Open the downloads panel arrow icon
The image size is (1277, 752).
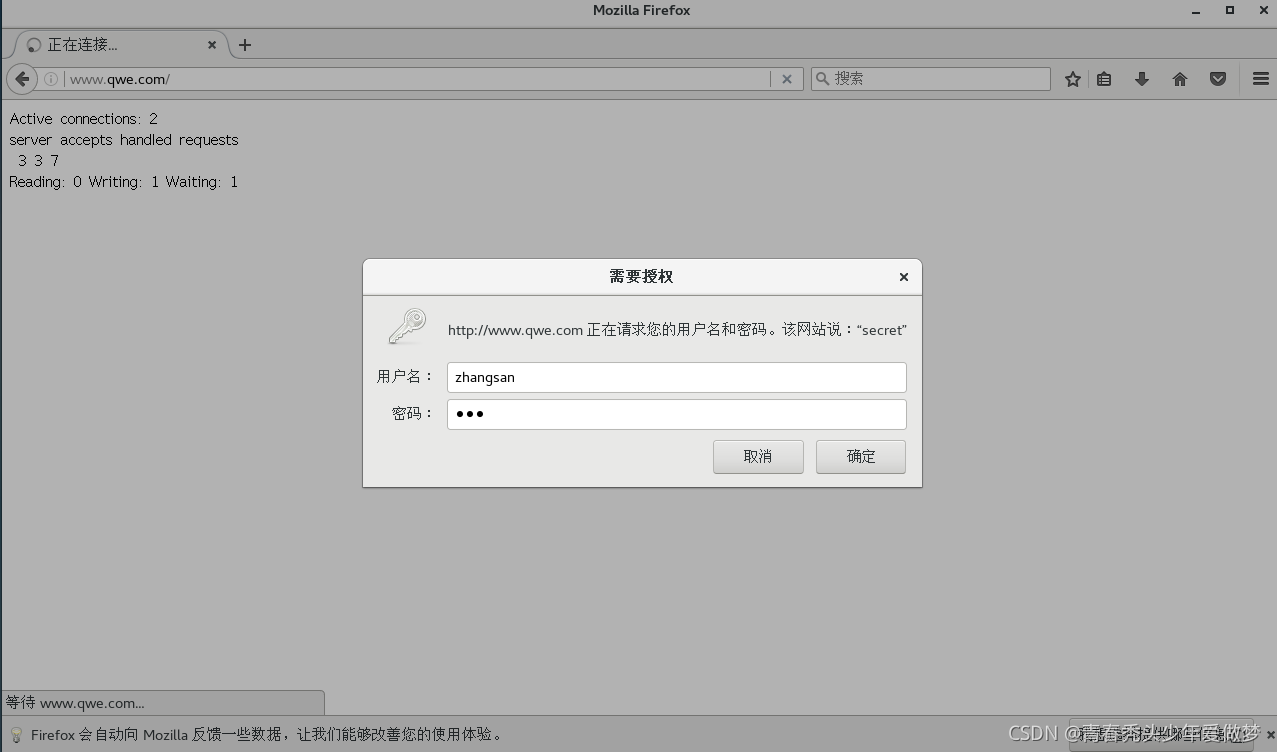tap(1142, 78)
